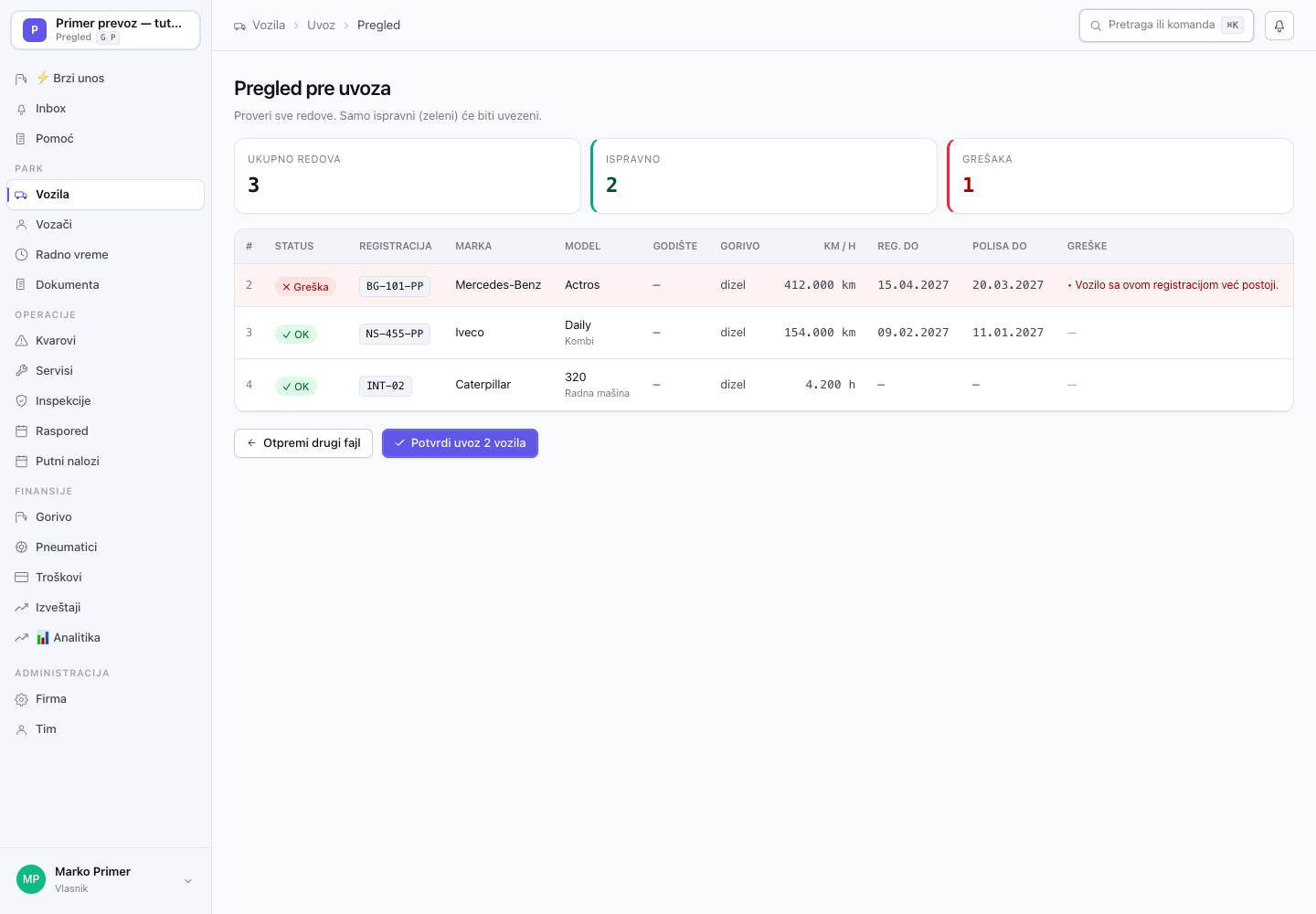The image size is (1316, 914).
Task: Click the Pneumatici tire icon
Action: click(21, 547)
